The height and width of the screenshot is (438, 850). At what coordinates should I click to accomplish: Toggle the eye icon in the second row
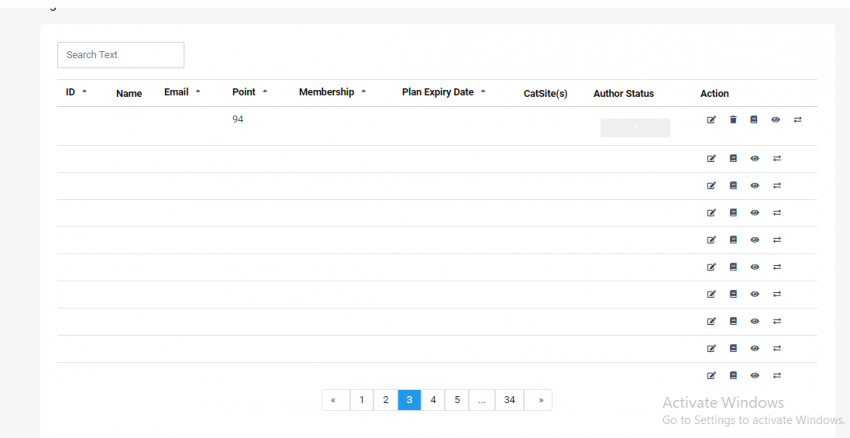(755, 158)
